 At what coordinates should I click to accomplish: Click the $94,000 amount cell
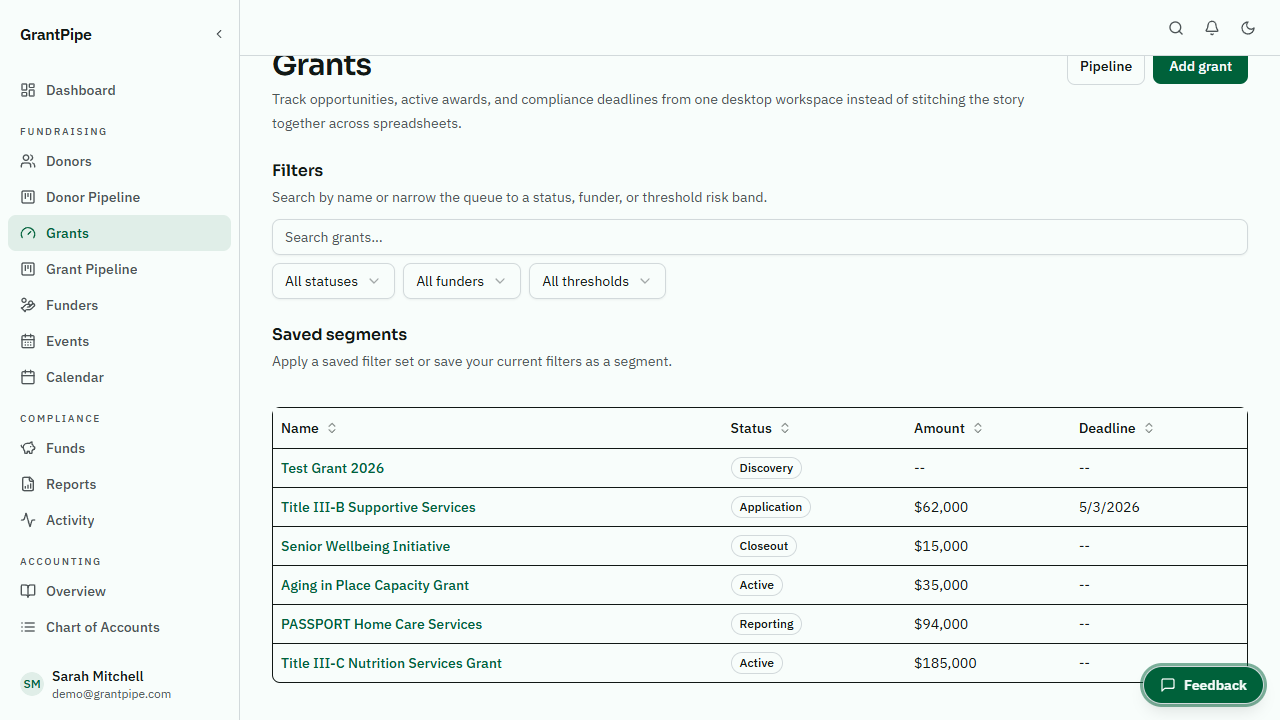[x=941, y=624]
